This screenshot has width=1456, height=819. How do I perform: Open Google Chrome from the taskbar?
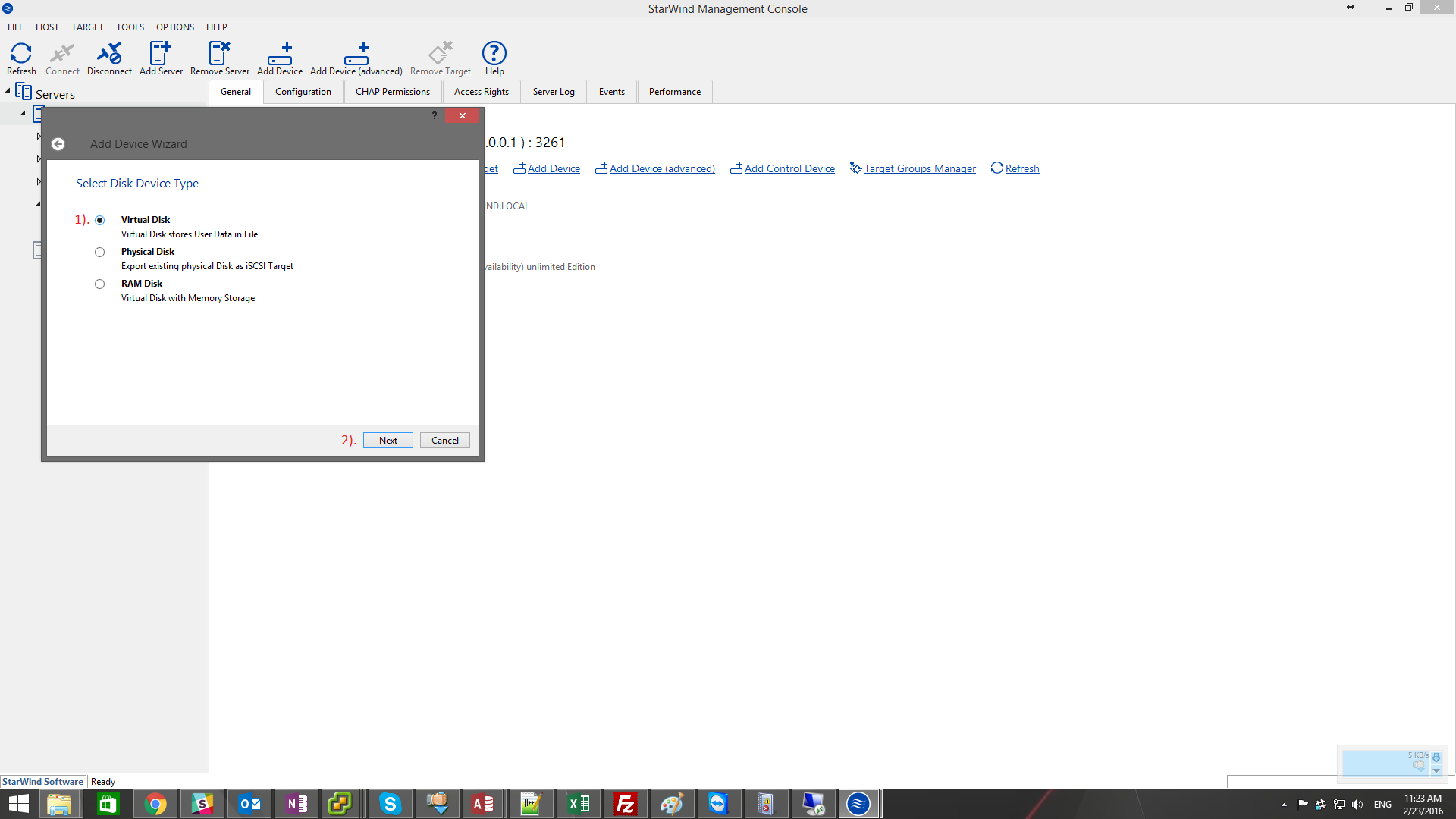pyautogui.click(x=155, y=804)
